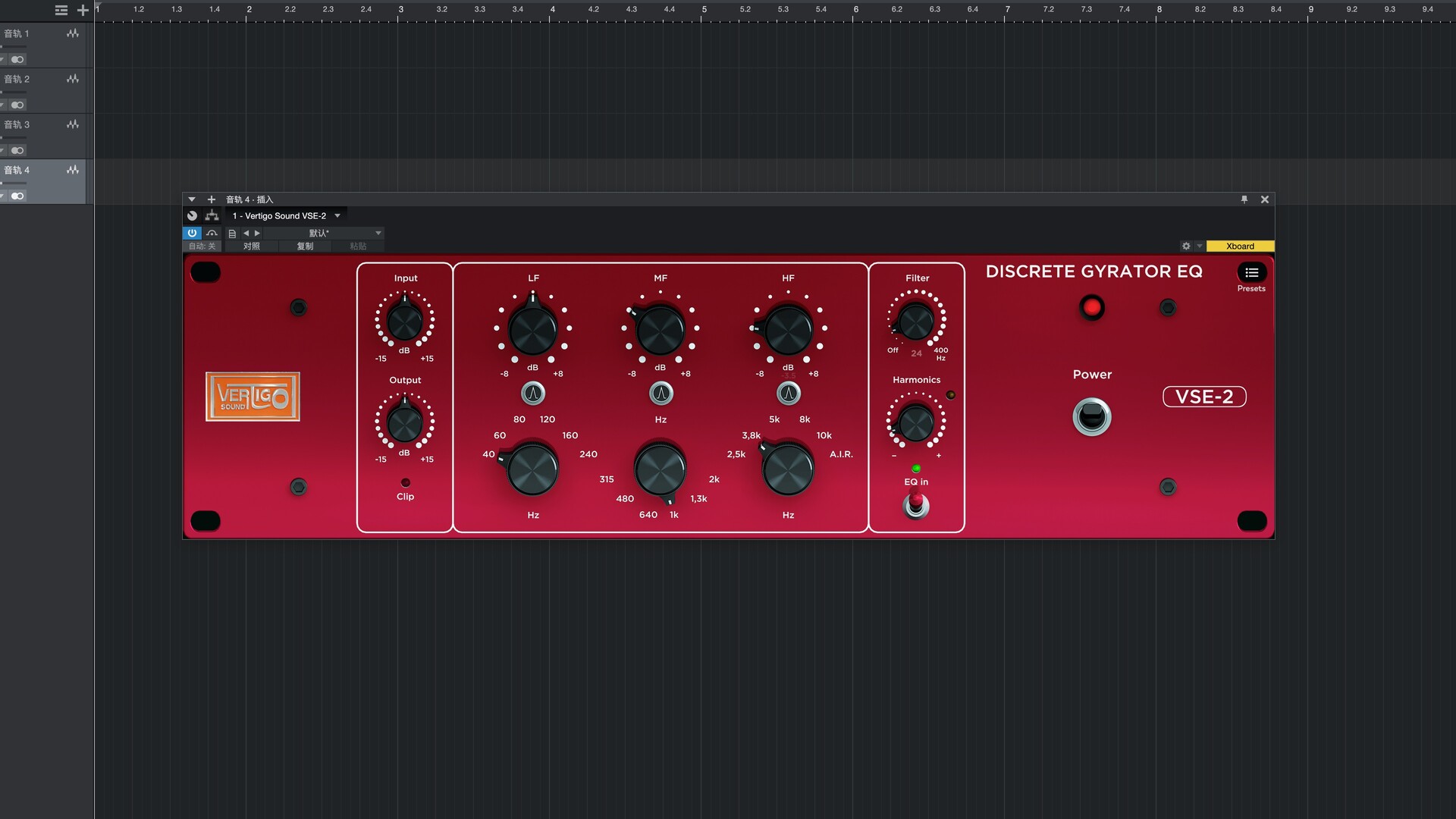Click the audio waveform icon on 音轨 1

coord(73,33)
